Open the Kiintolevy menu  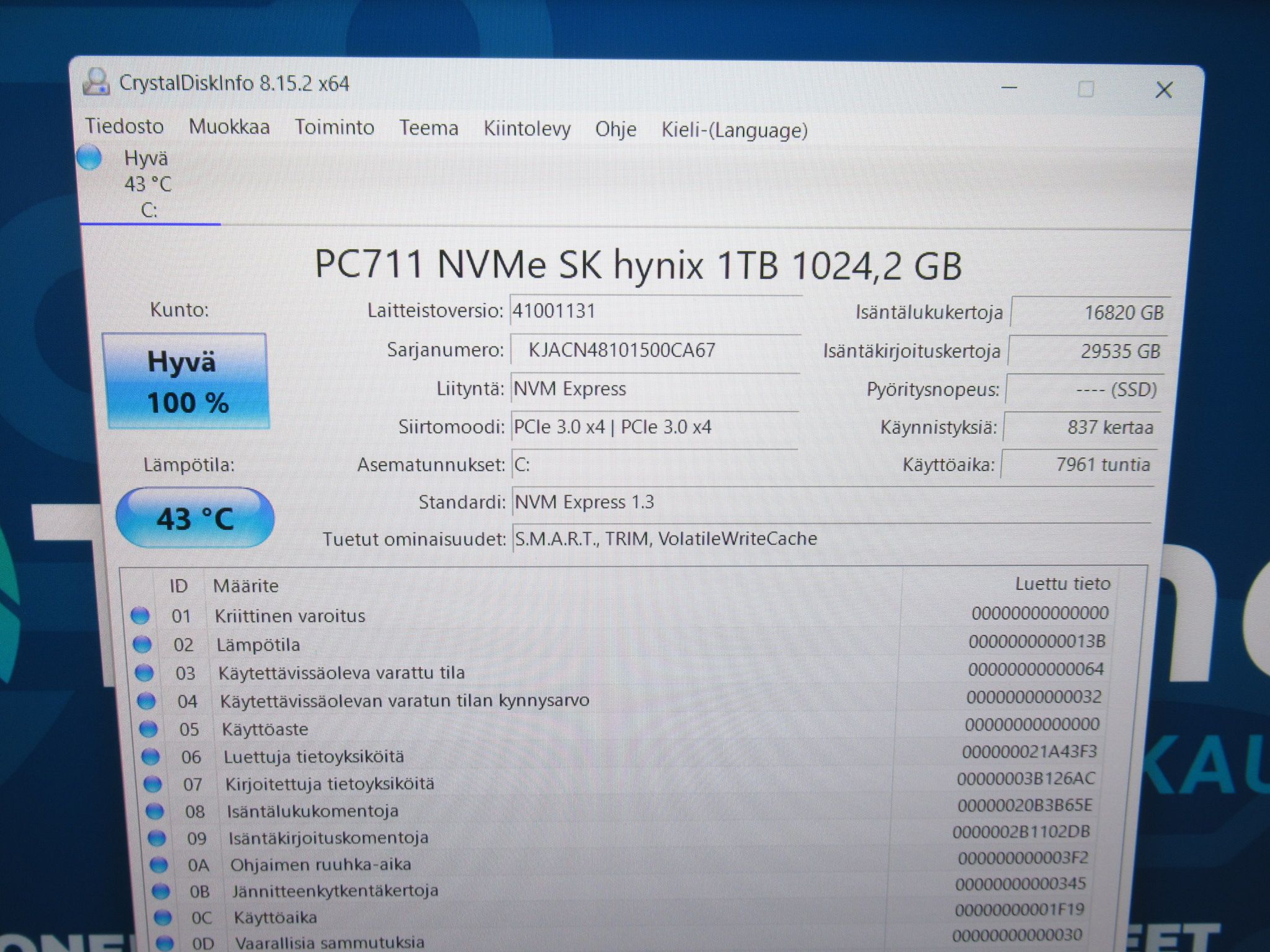coord(527,129)
